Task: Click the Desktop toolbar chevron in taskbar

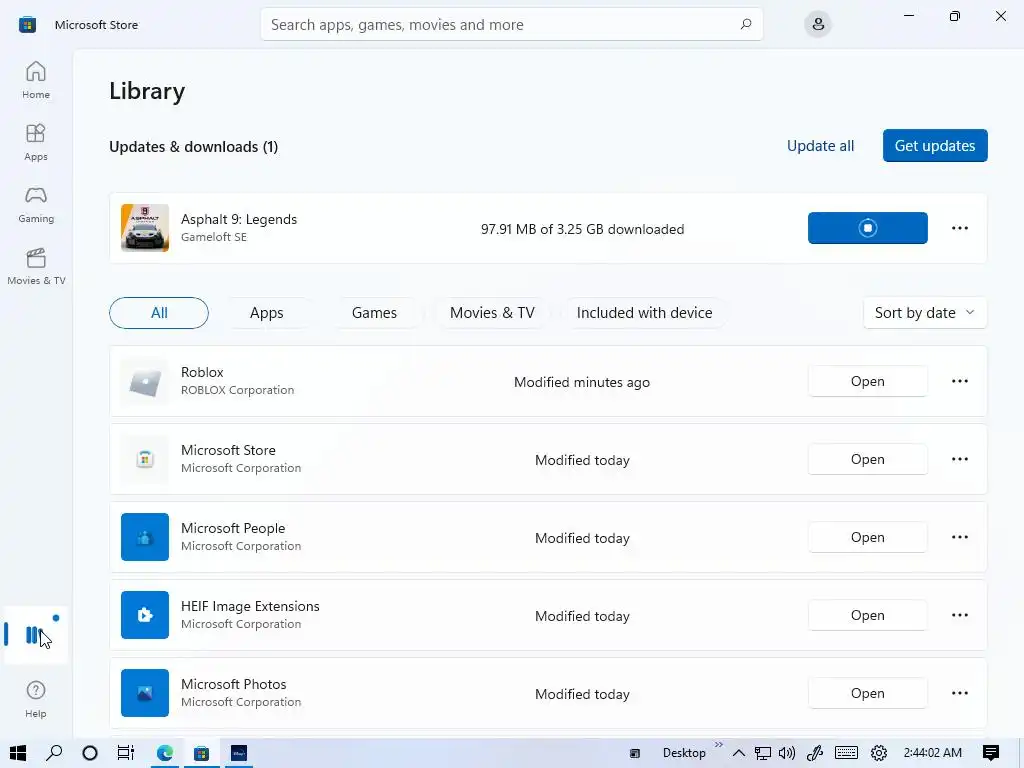Action: [719, 744]
